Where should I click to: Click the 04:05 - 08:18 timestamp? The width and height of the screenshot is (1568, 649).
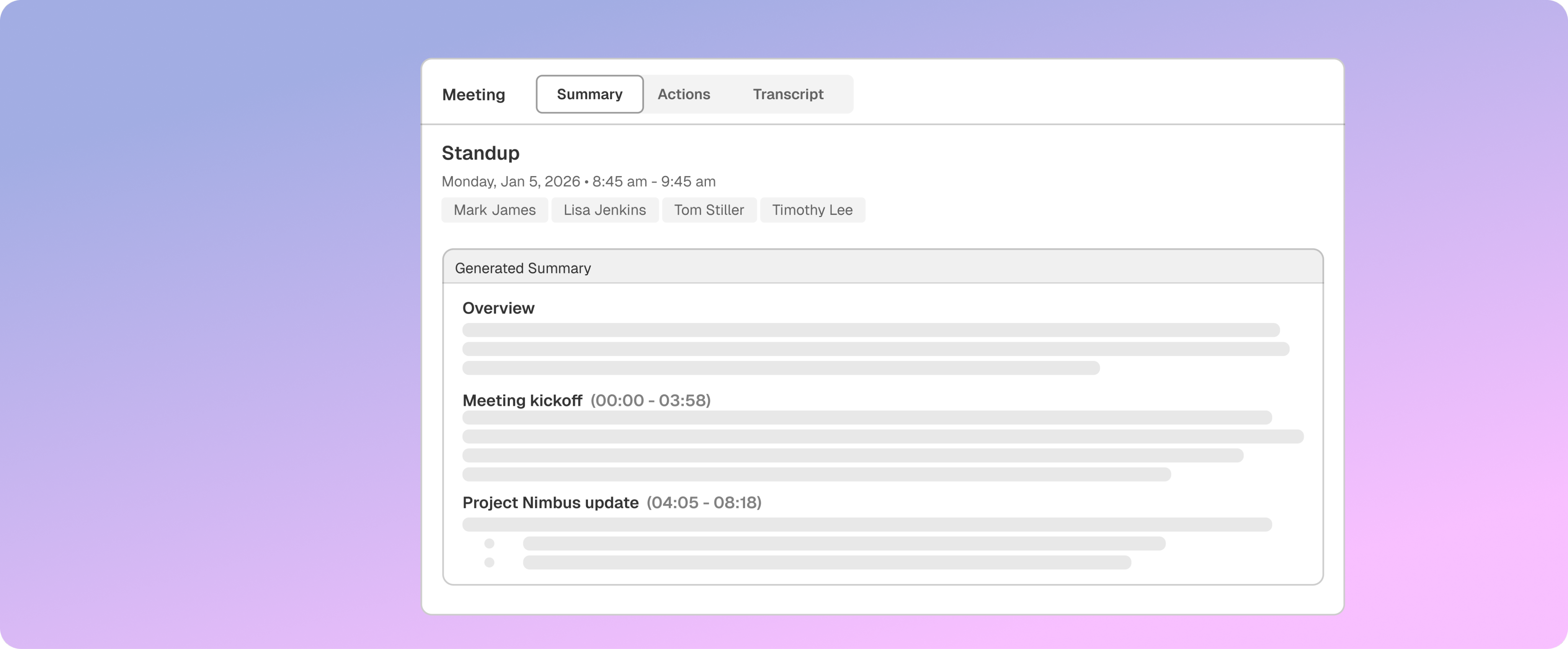point(704,503)
